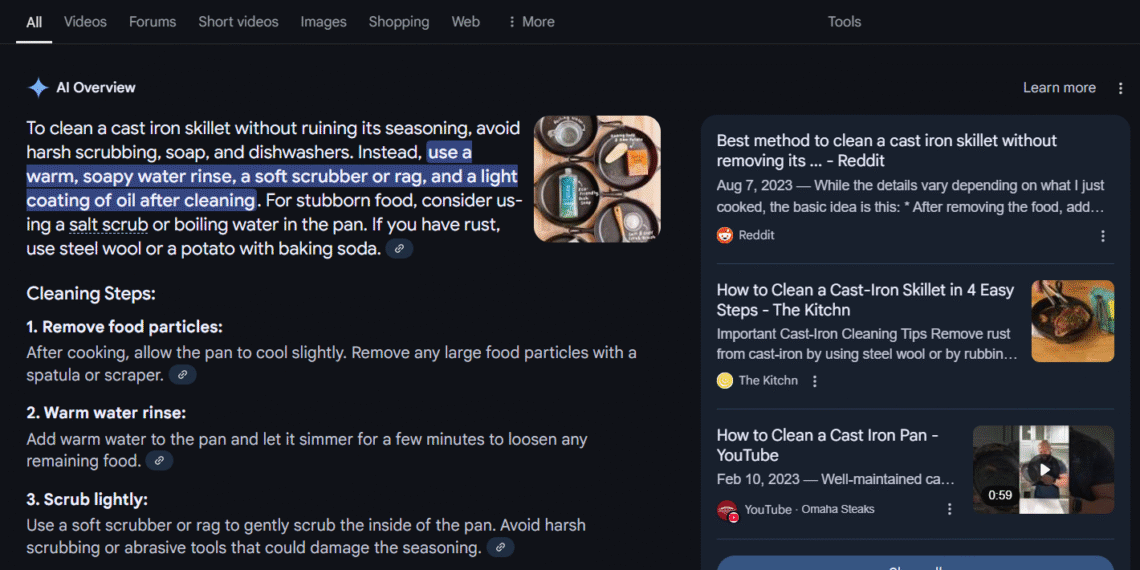Open three-dot menu for the YouTube result
Image resolution: width=1140 pixels, height=570 pixels.
point(949,509)
